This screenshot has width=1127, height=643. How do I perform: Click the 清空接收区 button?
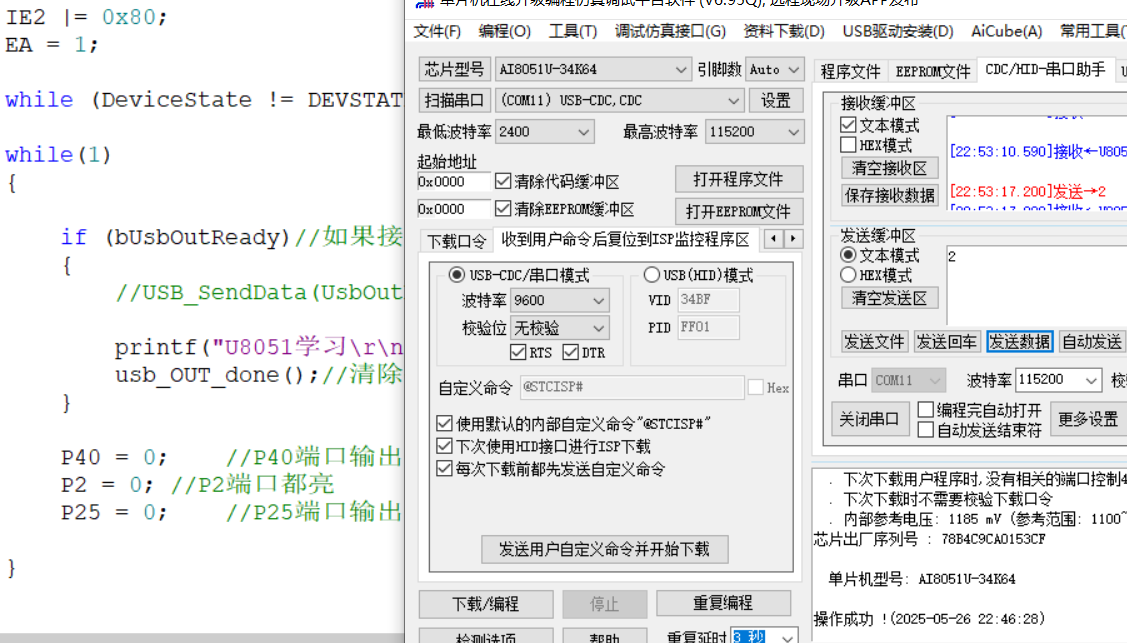click(890, 168)
